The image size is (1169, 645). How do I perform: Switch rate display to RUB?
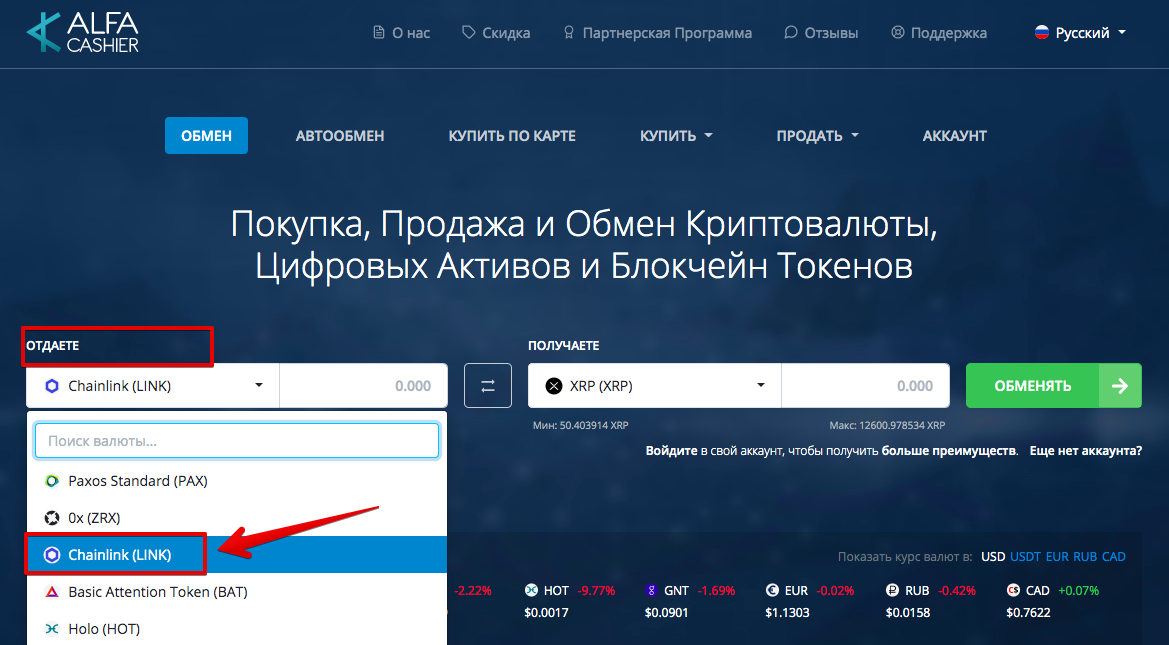[x=1085, y=557]
